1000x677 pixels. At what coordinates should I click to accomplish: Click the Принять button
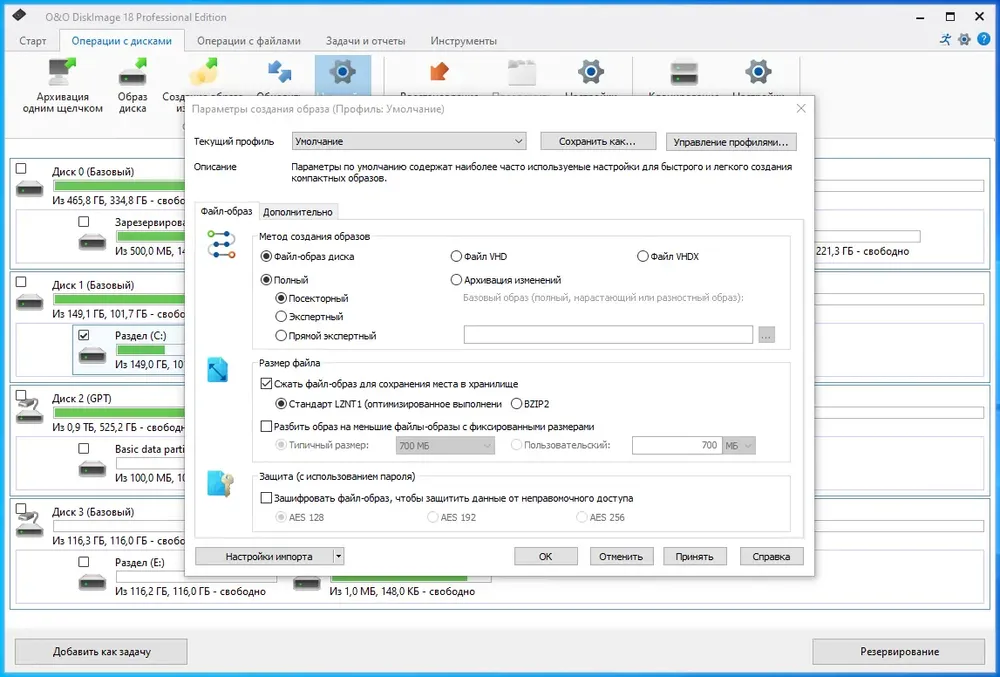tap(695, 557)
